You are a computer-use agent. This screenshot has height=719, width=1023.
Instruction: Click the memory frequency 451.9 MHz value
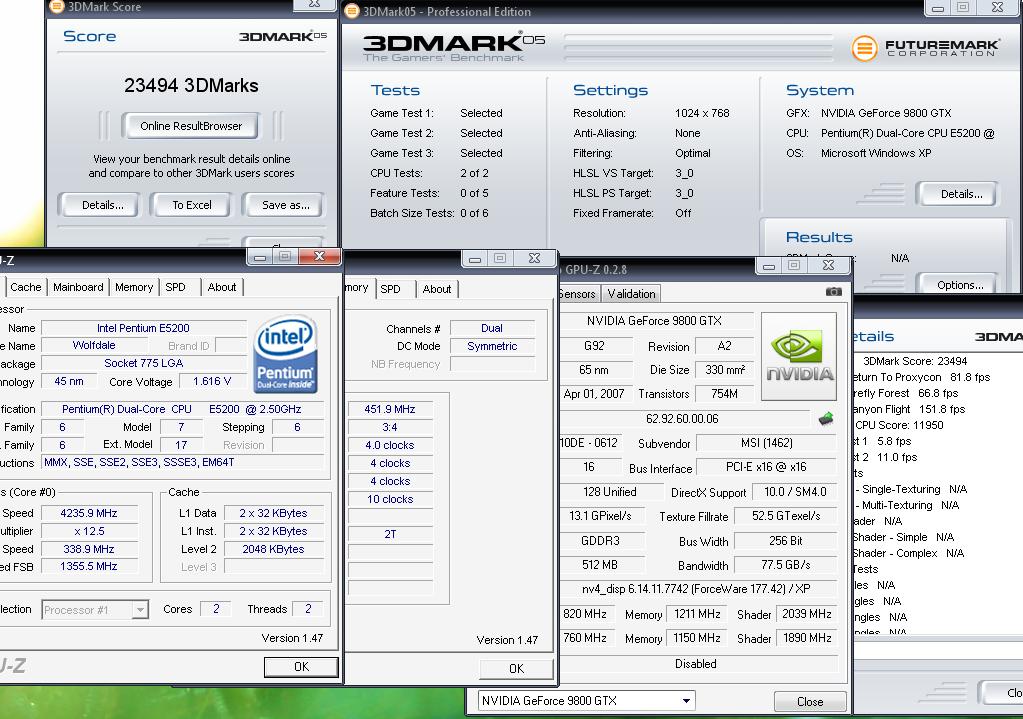tap(390, 409)
